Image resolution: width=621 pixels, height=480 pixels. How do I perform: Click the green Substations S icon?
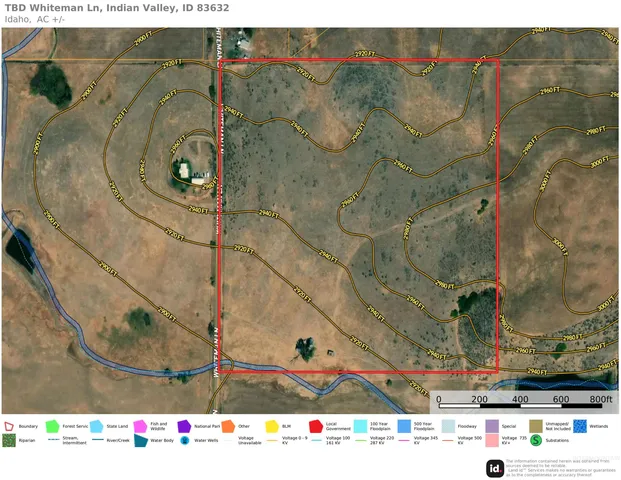pyautogui.click(x=536, y=440)
